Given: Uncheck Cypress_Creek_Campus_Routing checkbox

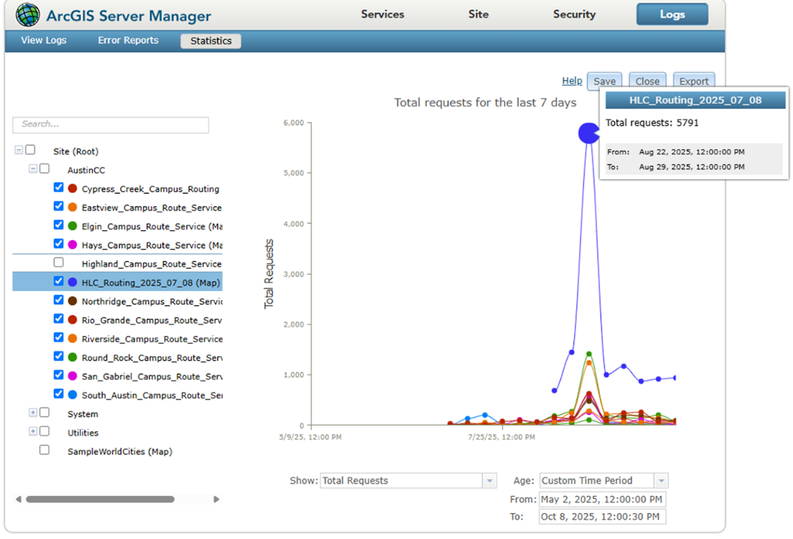Looking at the screenshot, I should point(59,188).
